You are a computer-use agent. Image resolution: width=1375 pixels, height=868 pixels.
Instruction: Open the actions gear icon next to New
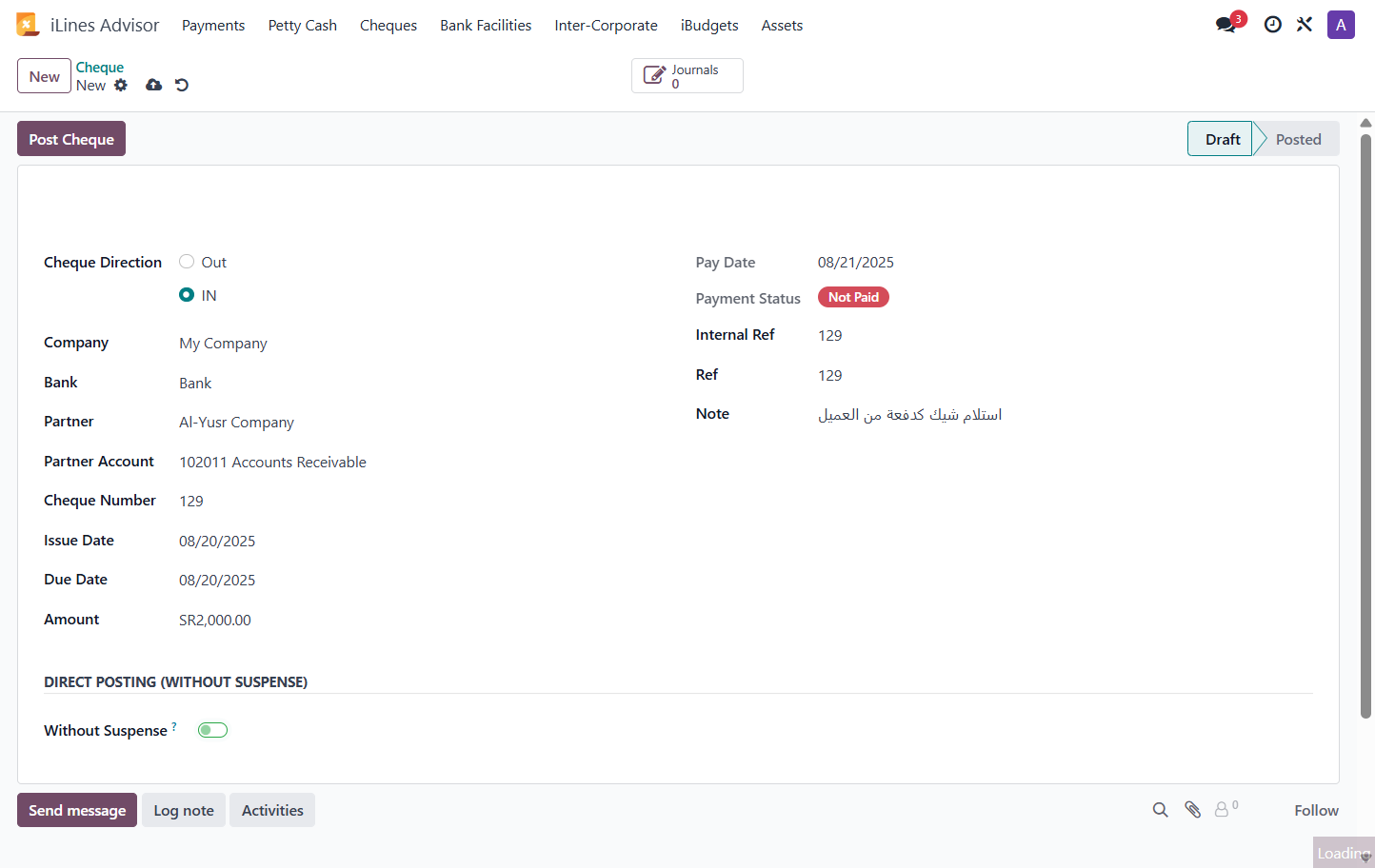[121, 85]
